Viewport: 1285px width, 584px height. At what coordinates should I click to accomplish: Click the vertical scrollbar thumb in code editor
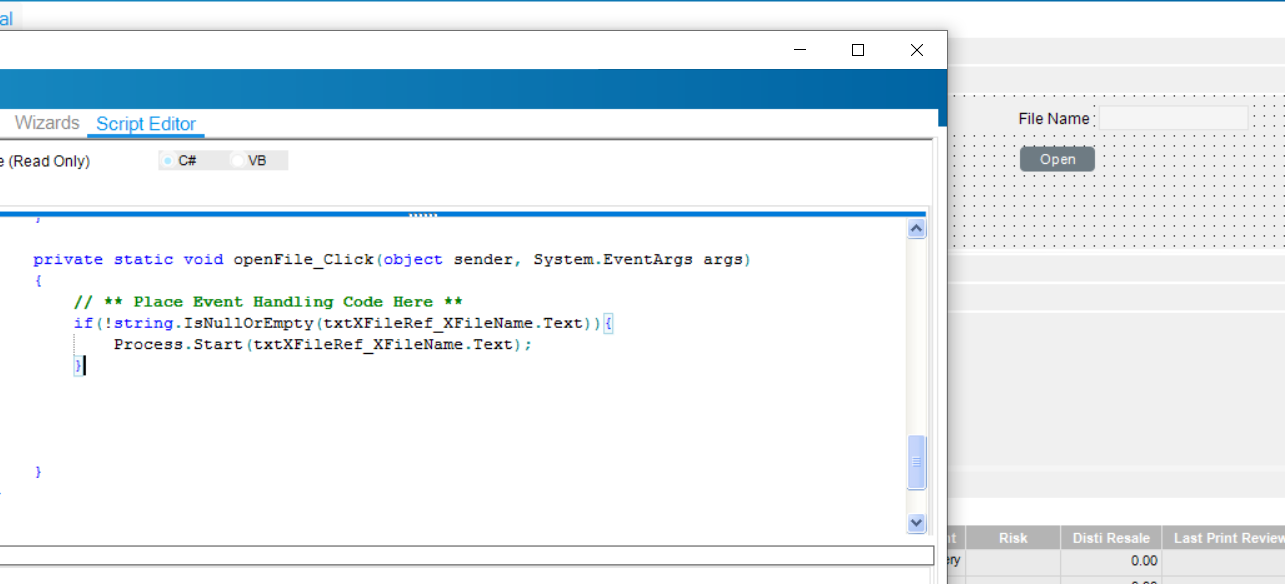[x=916, y=462]
